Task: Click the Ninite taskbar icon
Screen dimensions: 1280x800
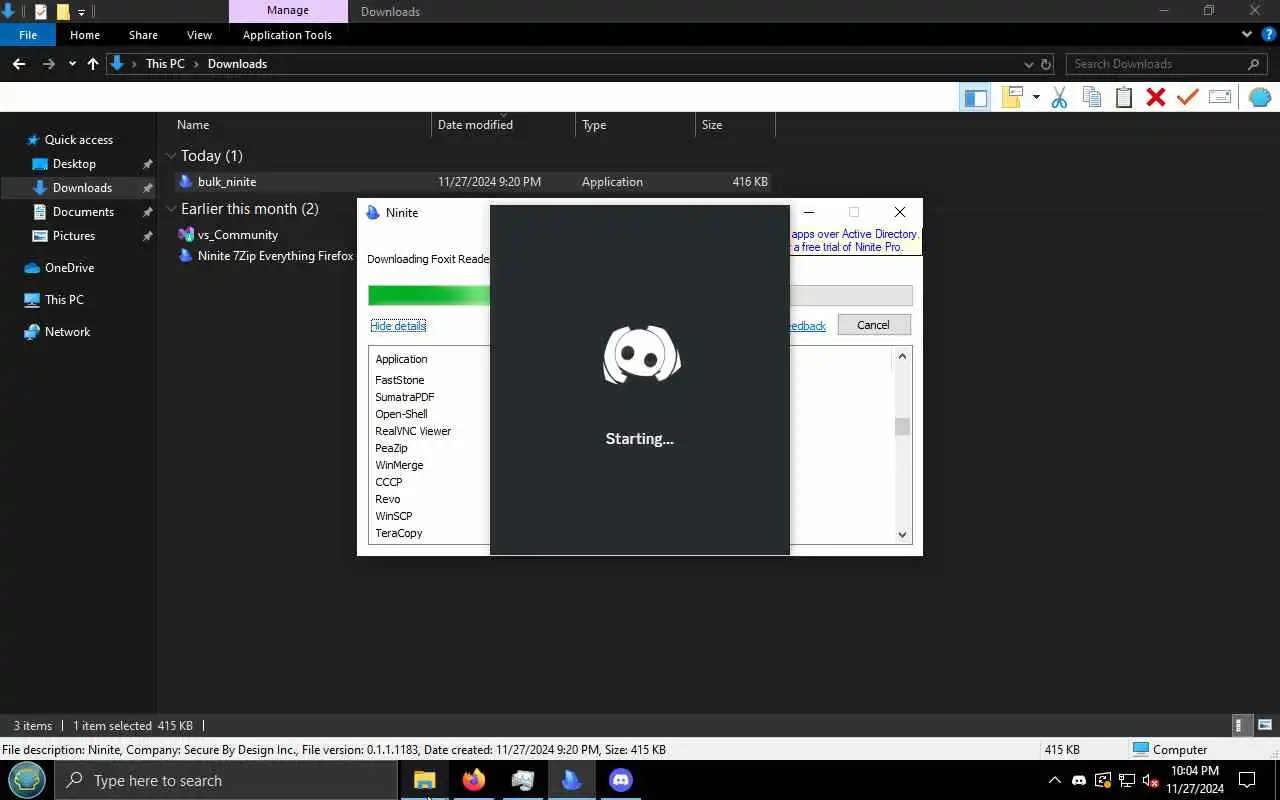Action: click(x=572, y=780)
